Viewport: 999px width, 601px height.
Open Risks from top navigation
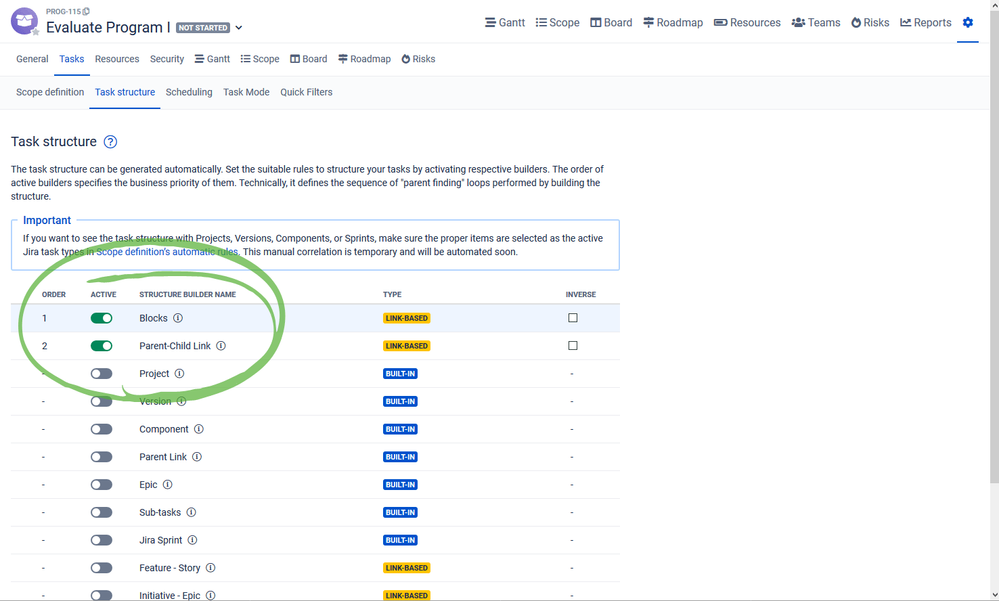coord(870,22)
